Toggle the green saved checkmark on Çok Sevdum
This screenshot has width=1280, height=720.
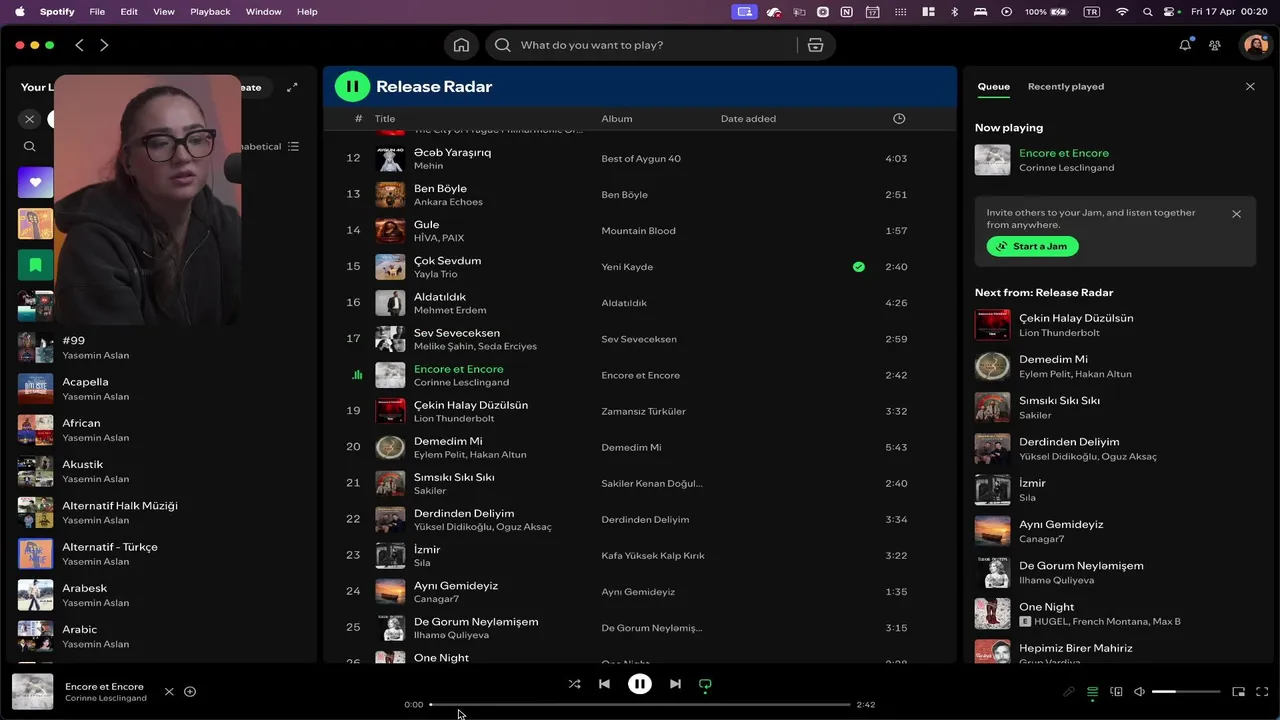[x=858, y=267]
